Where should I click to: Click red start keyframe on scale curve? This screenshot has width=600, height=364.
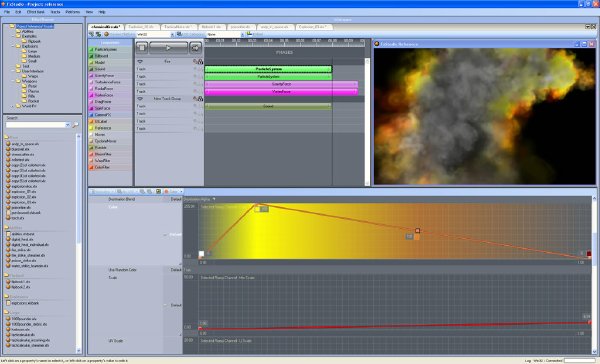point(200,328)
